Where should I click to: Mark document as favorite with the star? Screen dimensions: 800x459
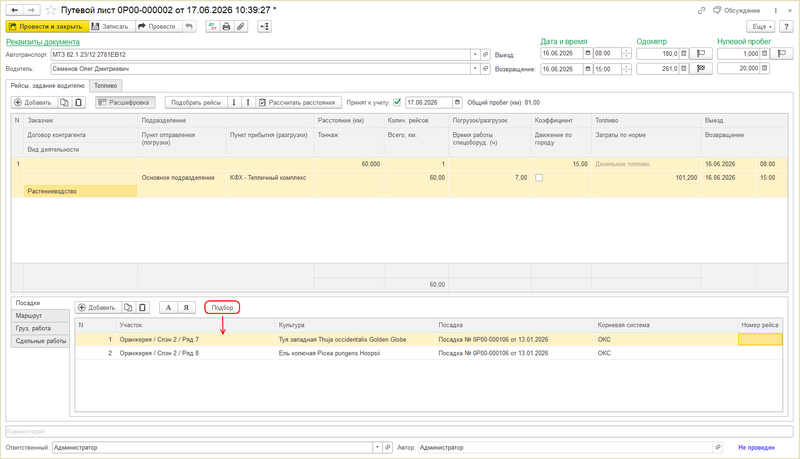(51, 10)
